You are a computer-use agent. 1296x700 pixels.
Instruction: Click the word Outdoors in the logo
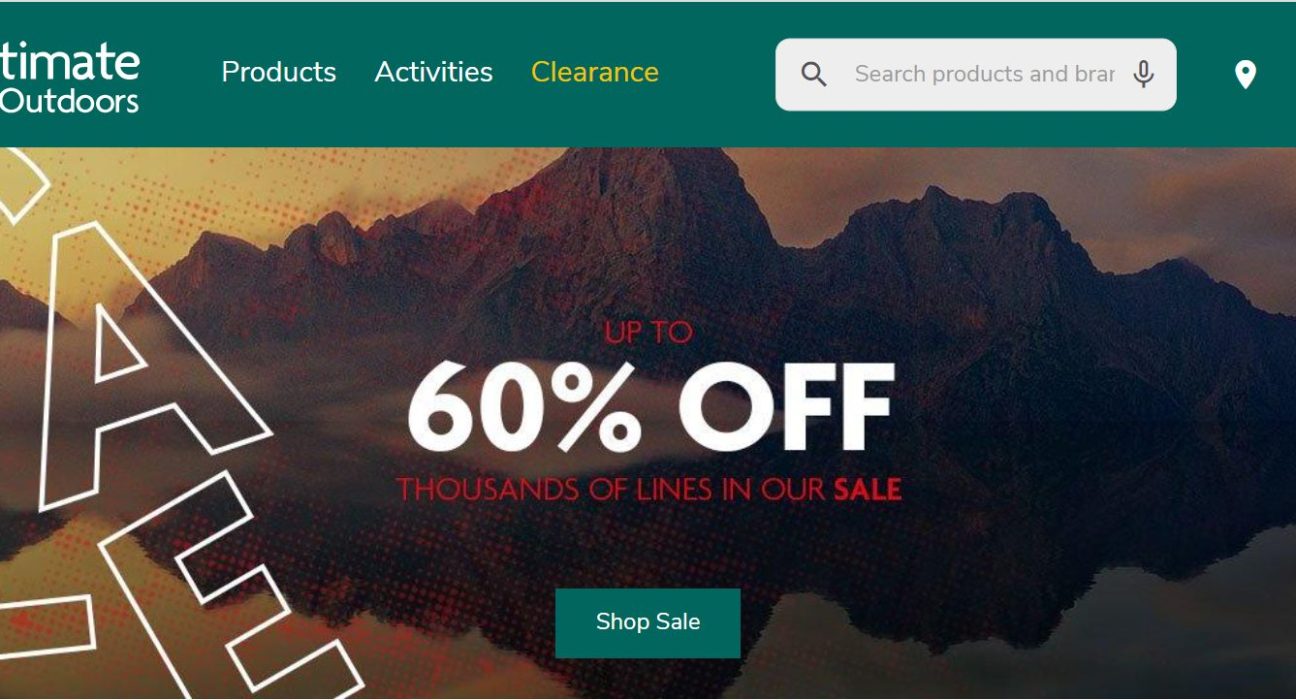pyautogui.click(x=69, y=100)
